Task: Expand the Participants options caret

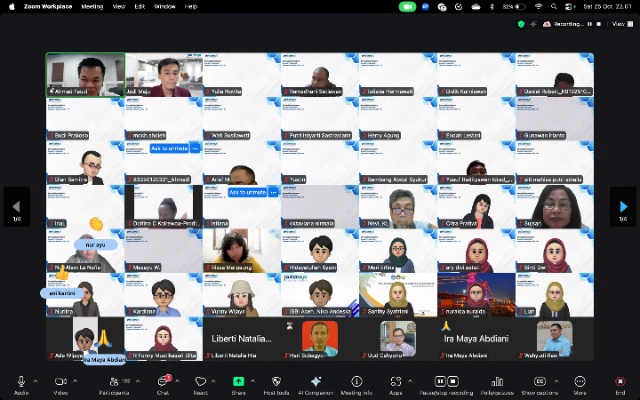Action: (138, 381)
